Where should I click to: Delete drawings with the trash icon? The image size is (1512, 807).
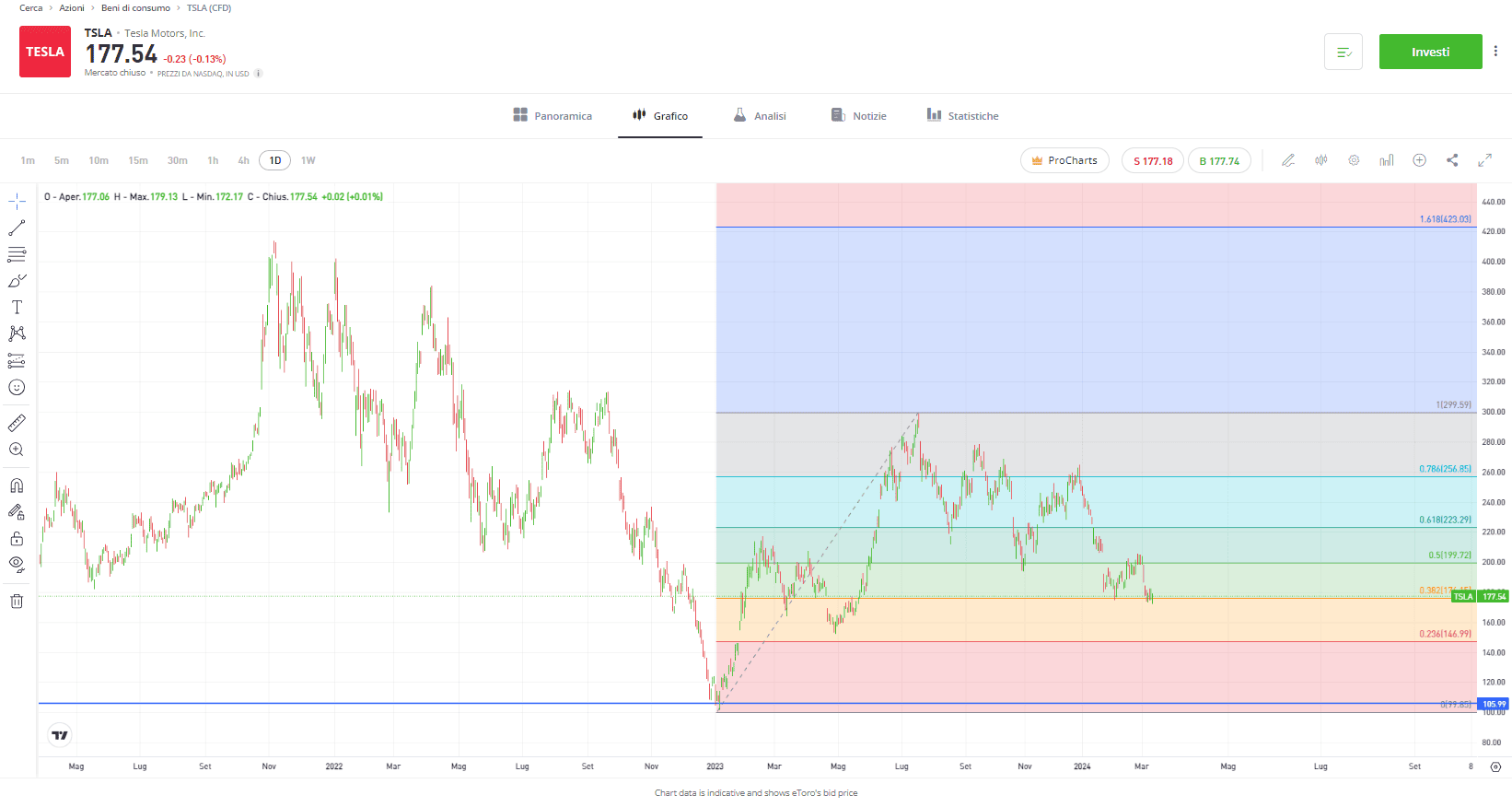(x=17, y=602)
